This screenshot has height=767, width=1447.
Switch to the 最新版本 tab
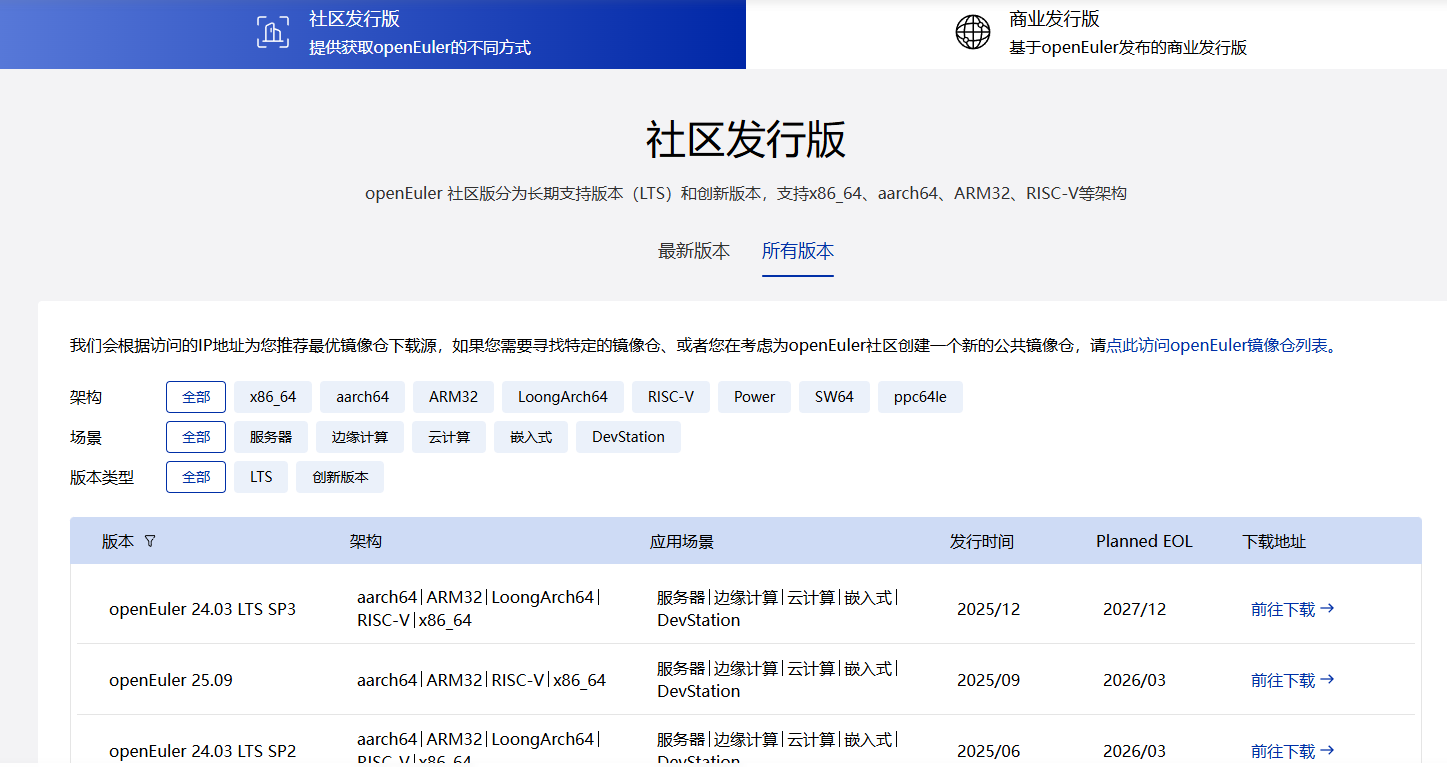(693, 251)
